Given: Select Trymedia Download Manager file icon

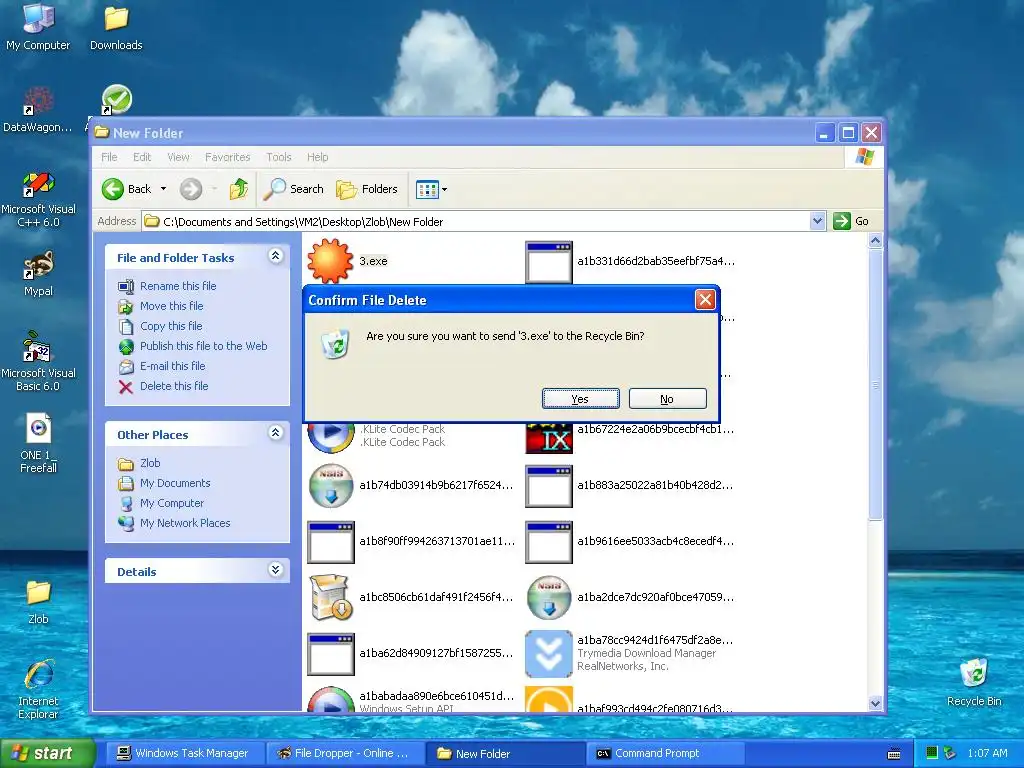Looking at the screenshot, I should [549, 654].
